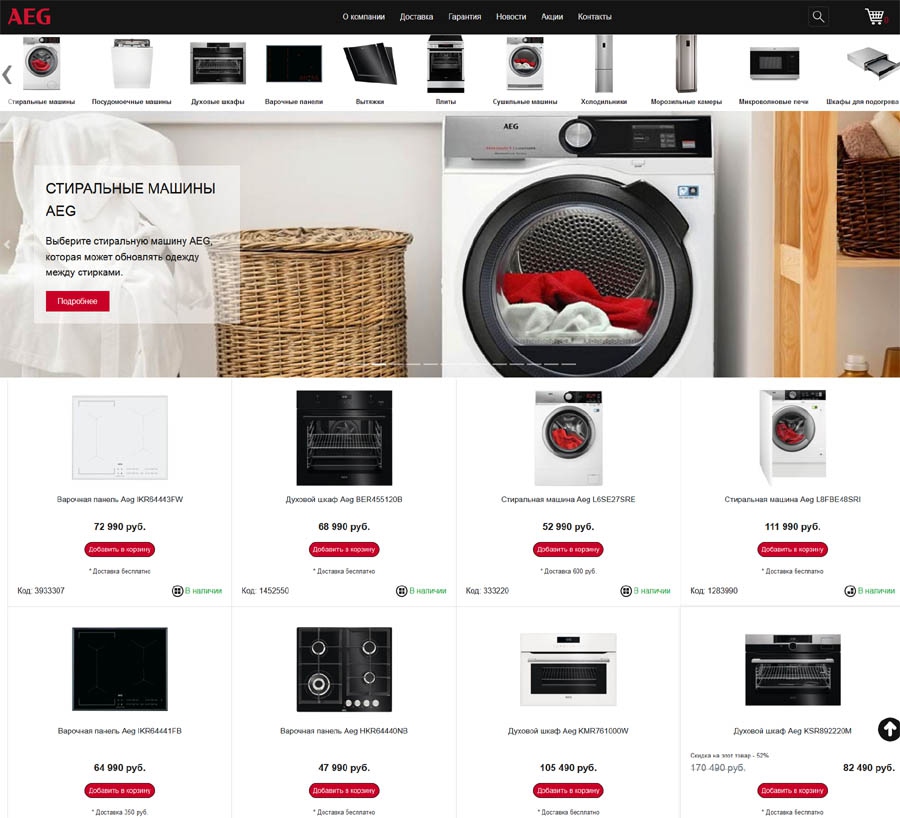This screenshot has height=818, width=900.
Task: Go to previous banner slide arrow
Action: (7, 245)
